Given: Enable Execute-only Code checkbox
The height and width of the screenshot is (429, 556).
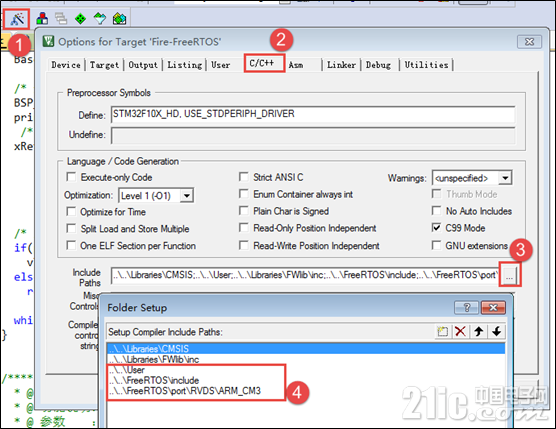Looking at the screenshot, I should click(x=71, y=177).
